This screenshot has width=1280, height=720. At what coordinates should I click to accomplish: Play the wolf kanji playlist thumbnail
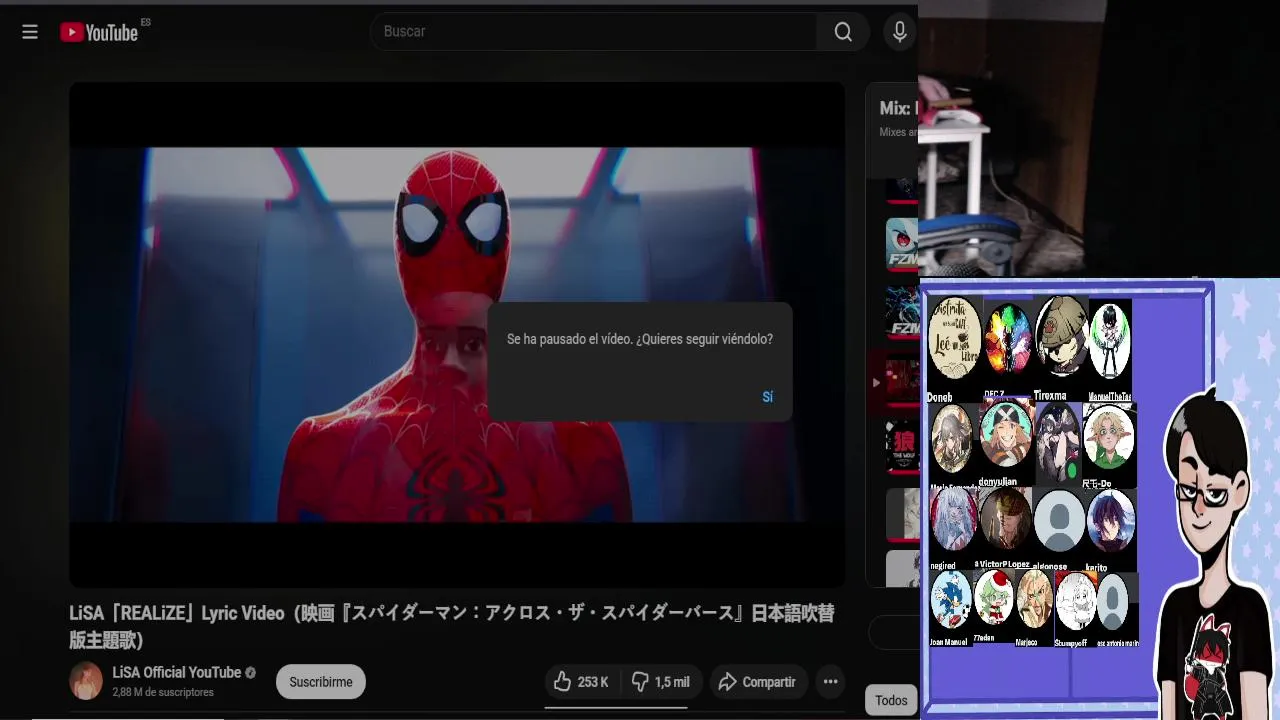[902, 447]
